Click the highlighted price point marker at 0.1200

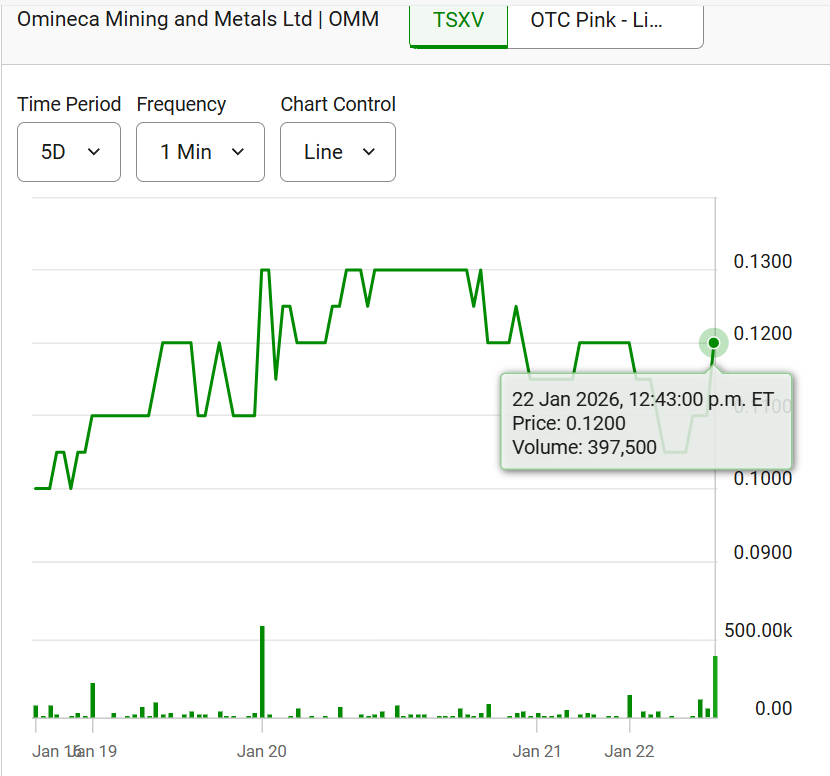714,343
